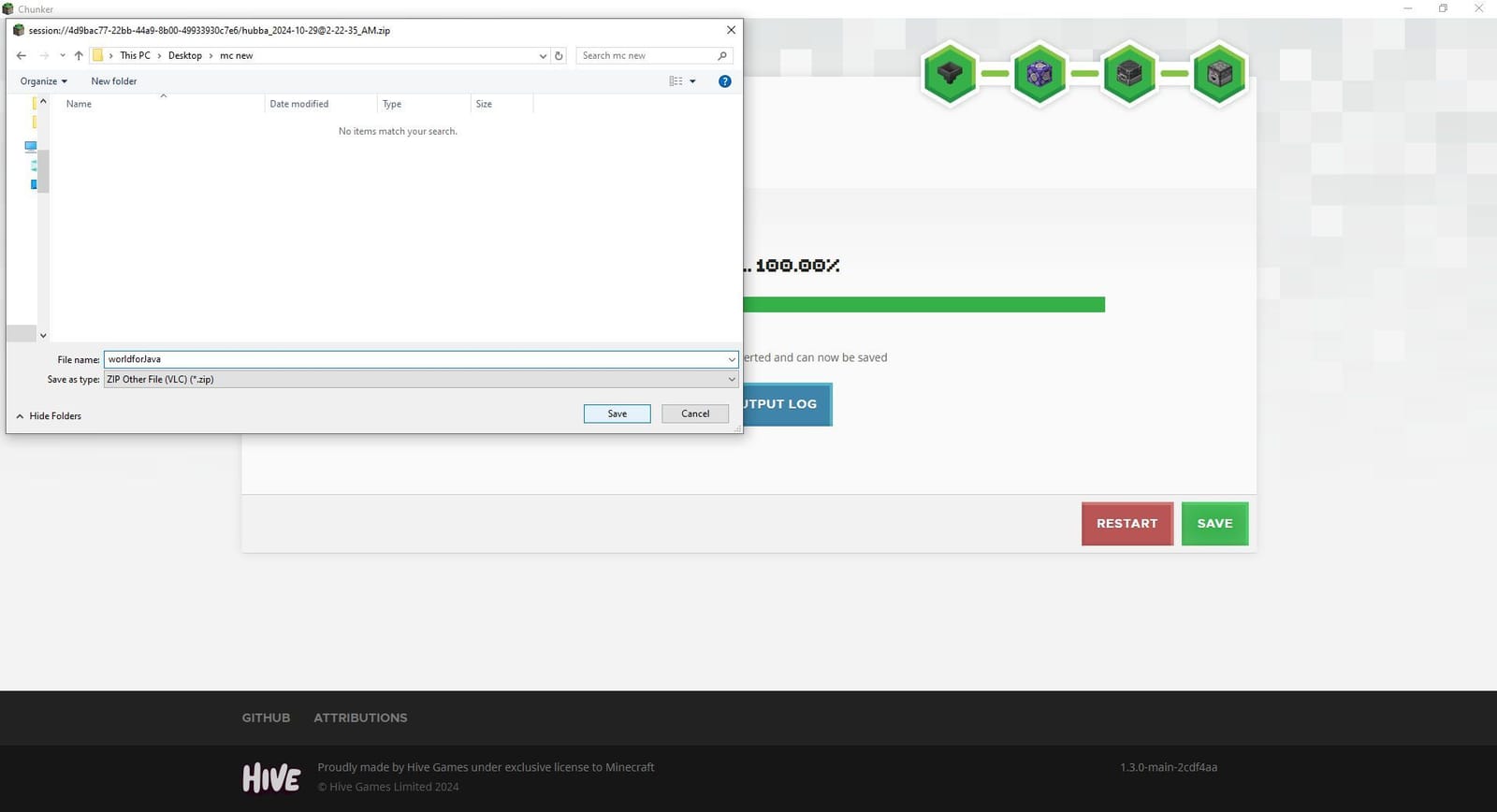The width and height of the screenshot is (1497, 812).
Task: Sort files by Date modified column
Action: pyautogui.click(x=299, y=104)
